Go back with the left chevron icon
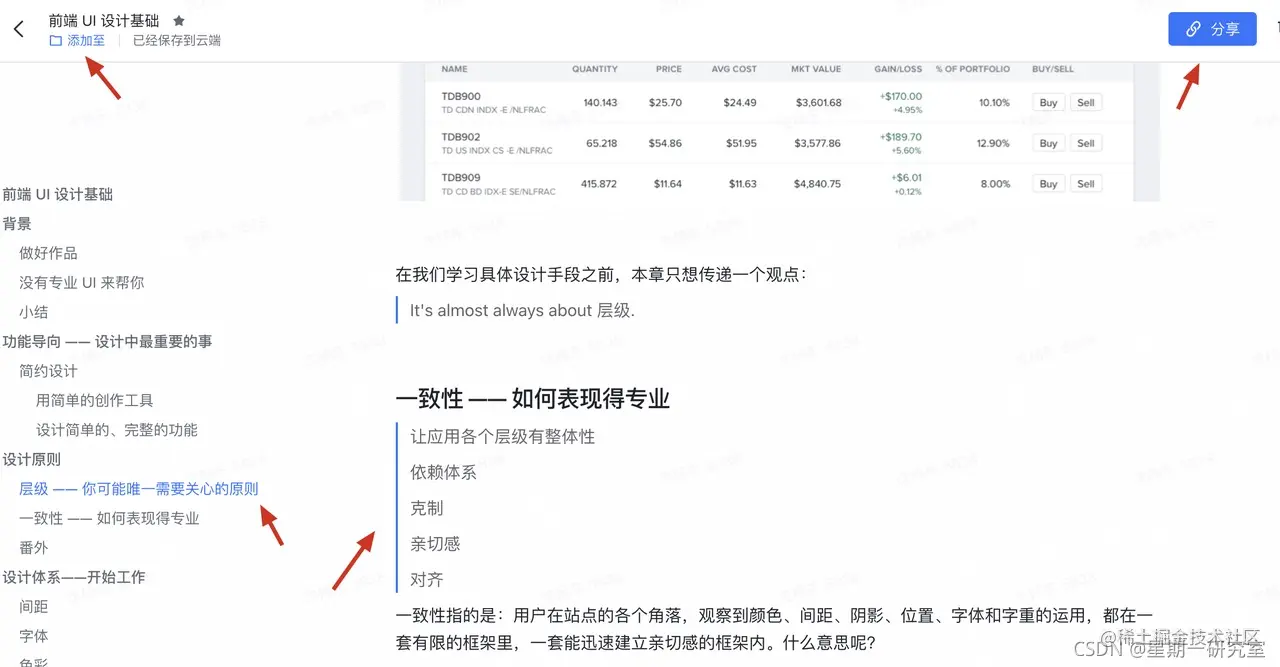Screen dimensions: 1280x667 click(19, 30)
